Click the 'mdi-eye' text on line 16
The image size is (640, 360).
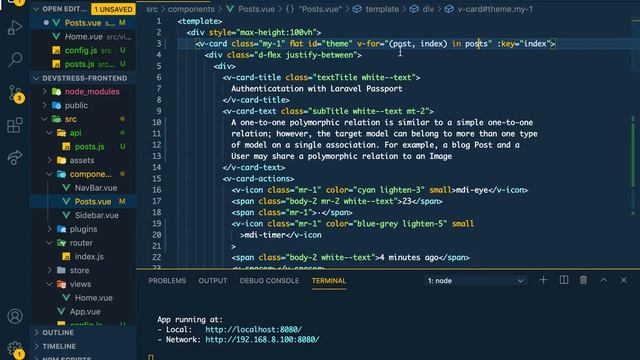coord(472,190)
